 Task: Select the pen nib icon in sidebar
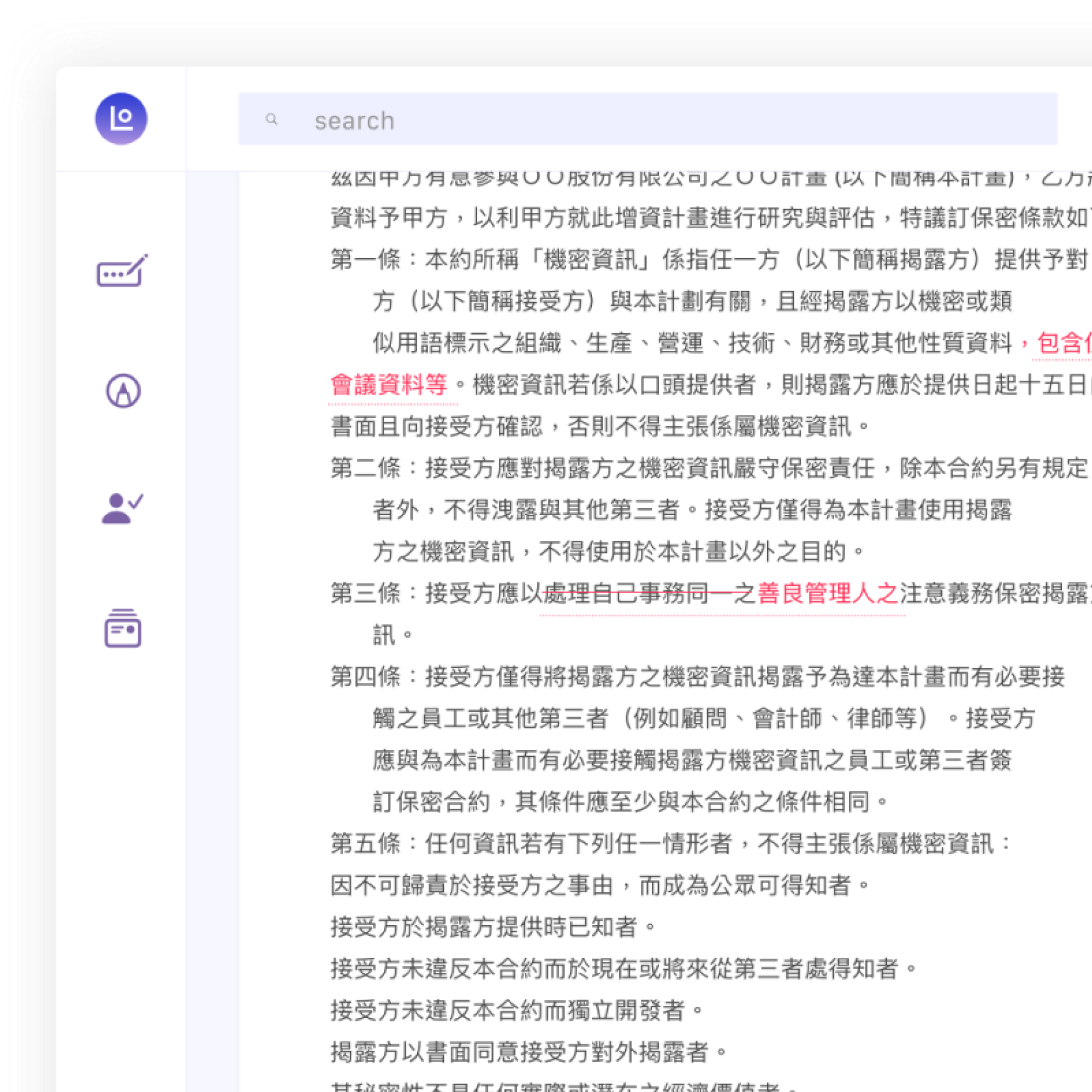[x=123, y=391]
